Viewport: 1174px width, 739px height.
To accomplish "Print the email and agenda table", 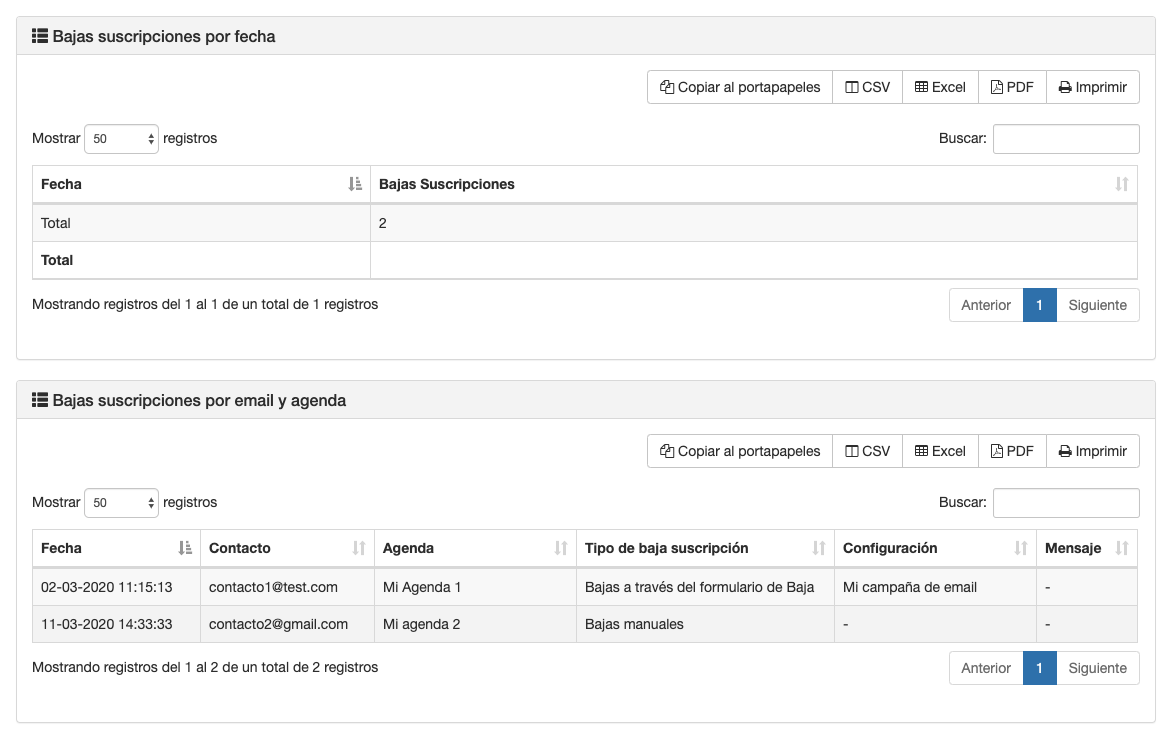I will (1093, 451).
